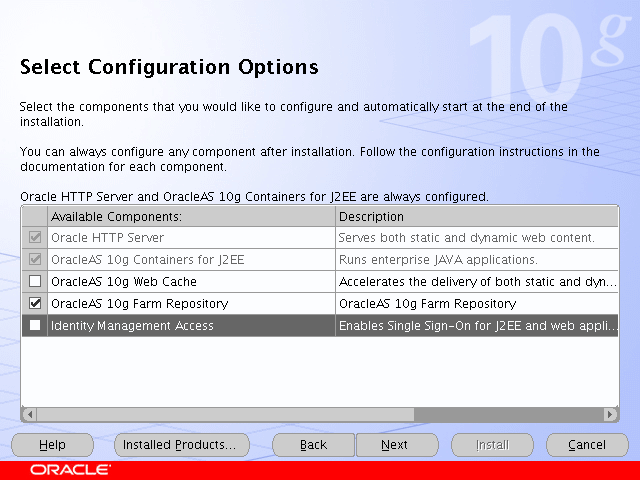Open Installed Products dialog
Screen dimensions: 640x480
182,444
